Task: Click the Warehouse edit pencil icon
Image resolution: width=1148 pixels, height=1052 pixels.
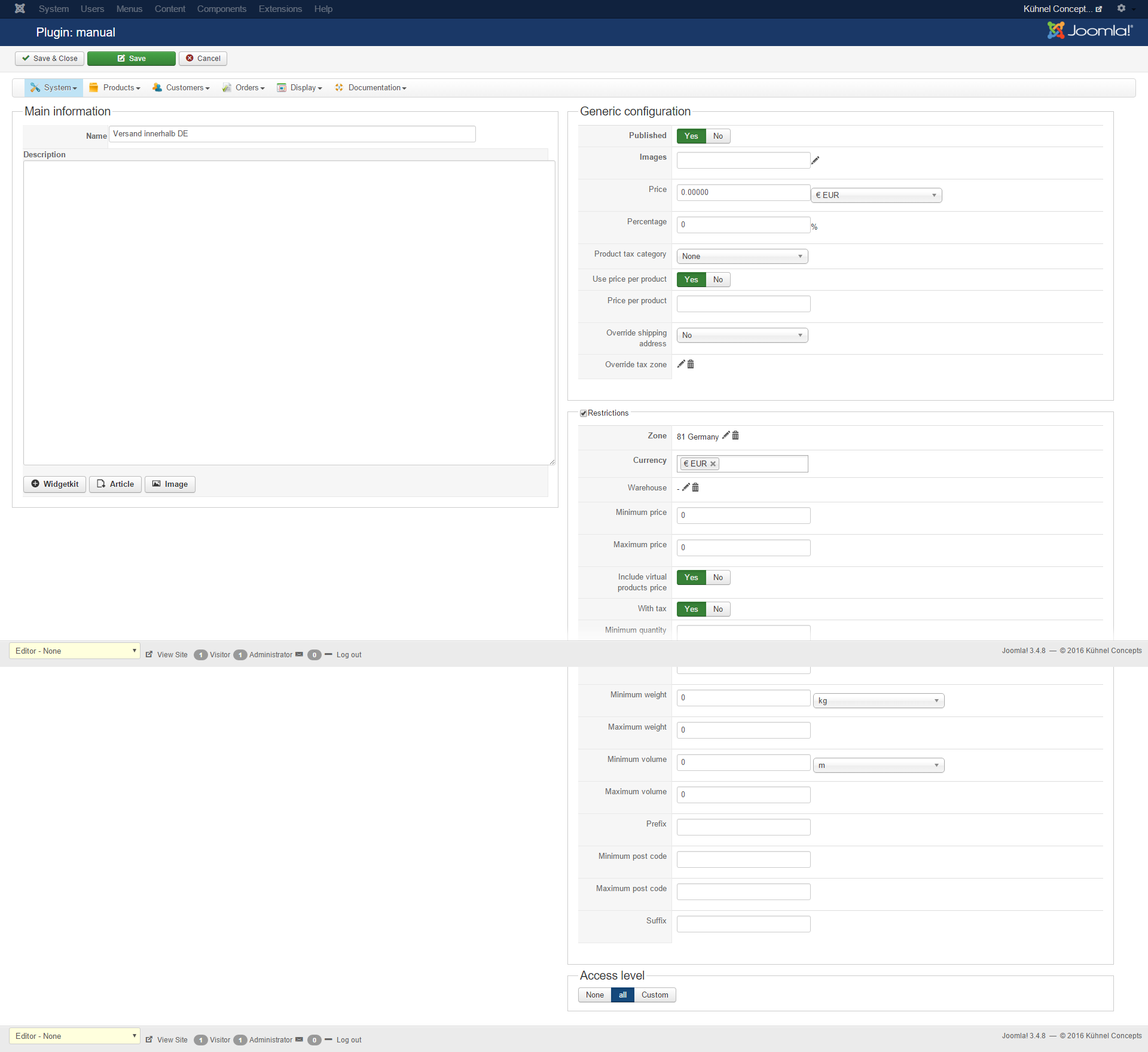Action: (x=686, y=487)
